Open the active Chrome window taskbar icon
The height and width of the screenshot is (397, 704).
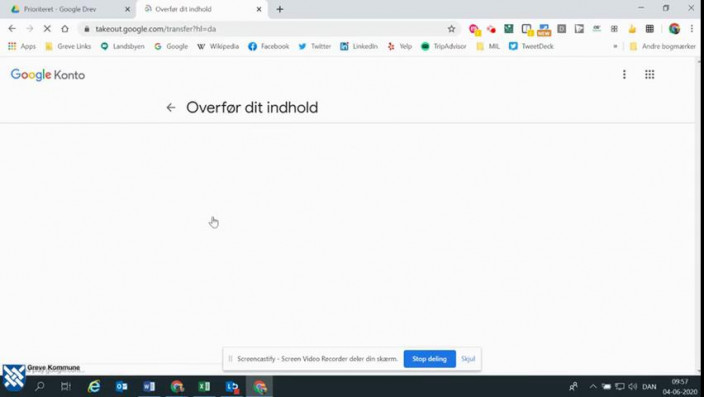pos(260,386)
